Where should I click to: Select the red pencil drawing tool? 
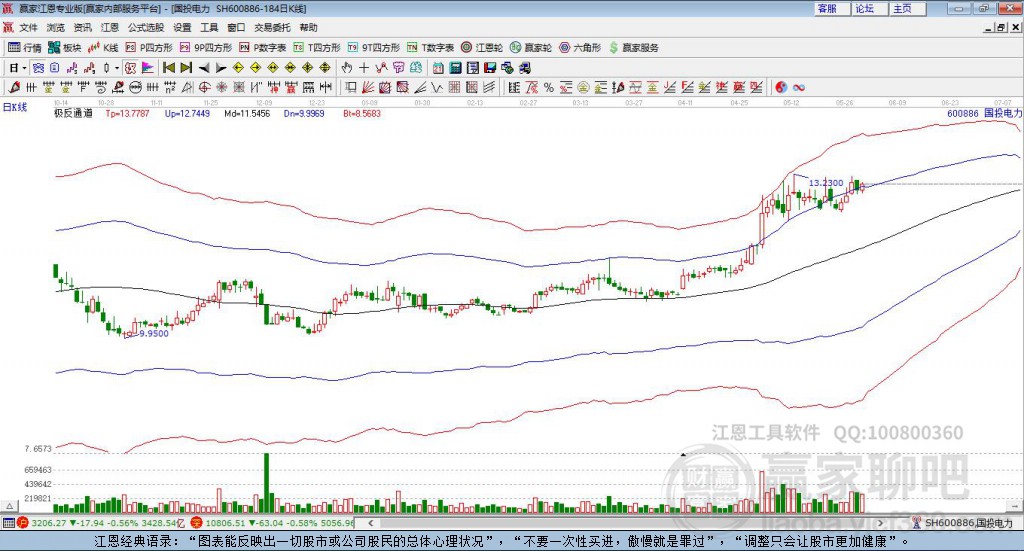(x=14, y=87)
